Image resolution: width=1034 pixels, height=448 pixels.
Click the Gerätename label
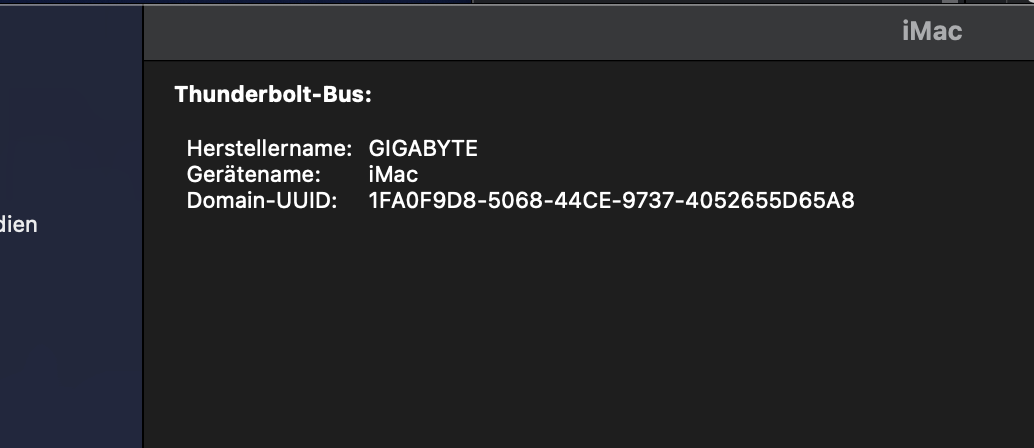coord(253,175)
